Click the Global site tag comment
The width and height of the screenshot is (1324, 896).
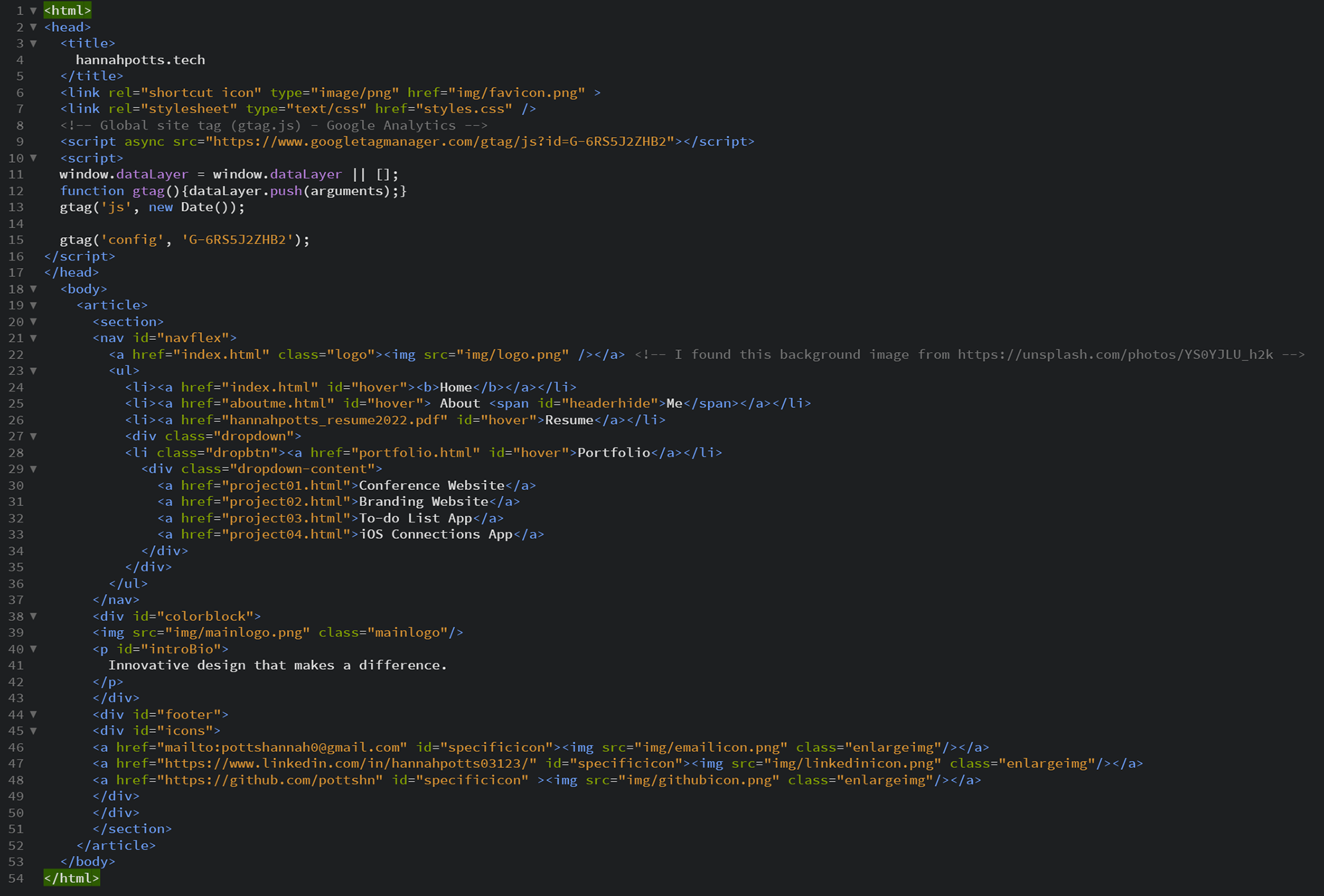[x=274, y=125]
